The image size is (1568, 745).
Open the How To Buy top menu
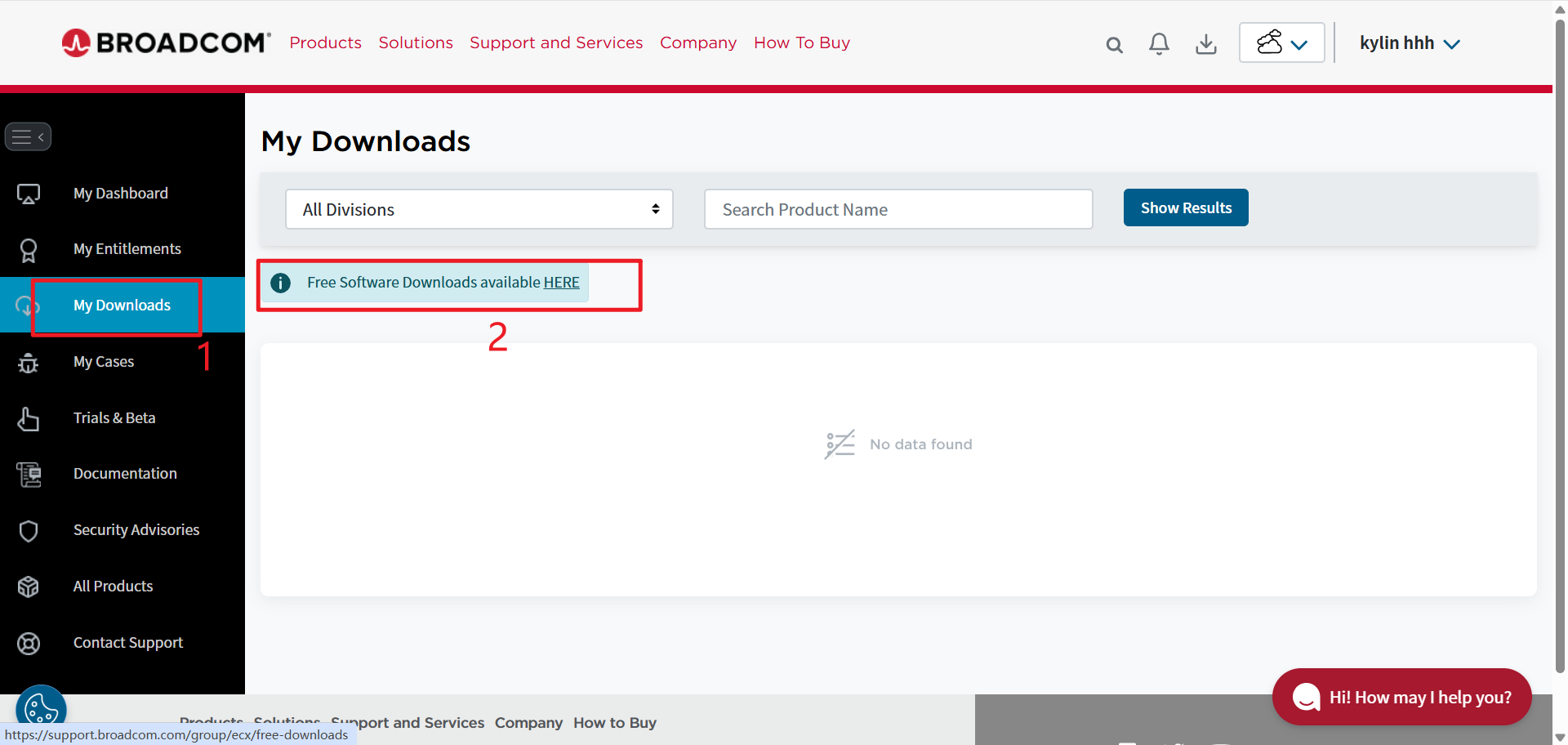point(802,42)
